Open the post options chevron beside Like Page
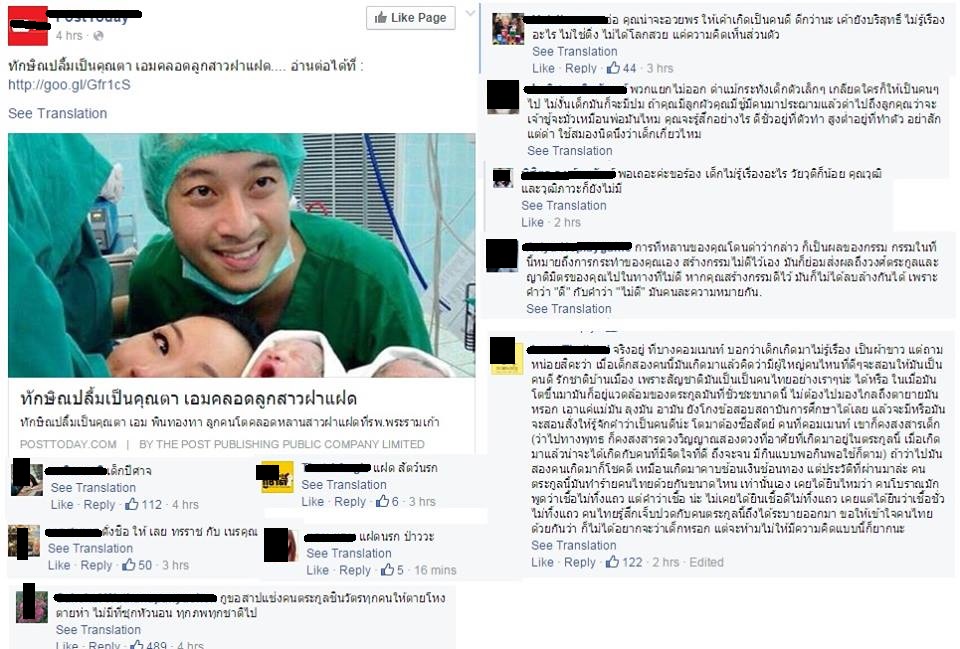Image resolution: width=960 pixels, height=649 pixels. pyautogui.click(x=470, y=13)
